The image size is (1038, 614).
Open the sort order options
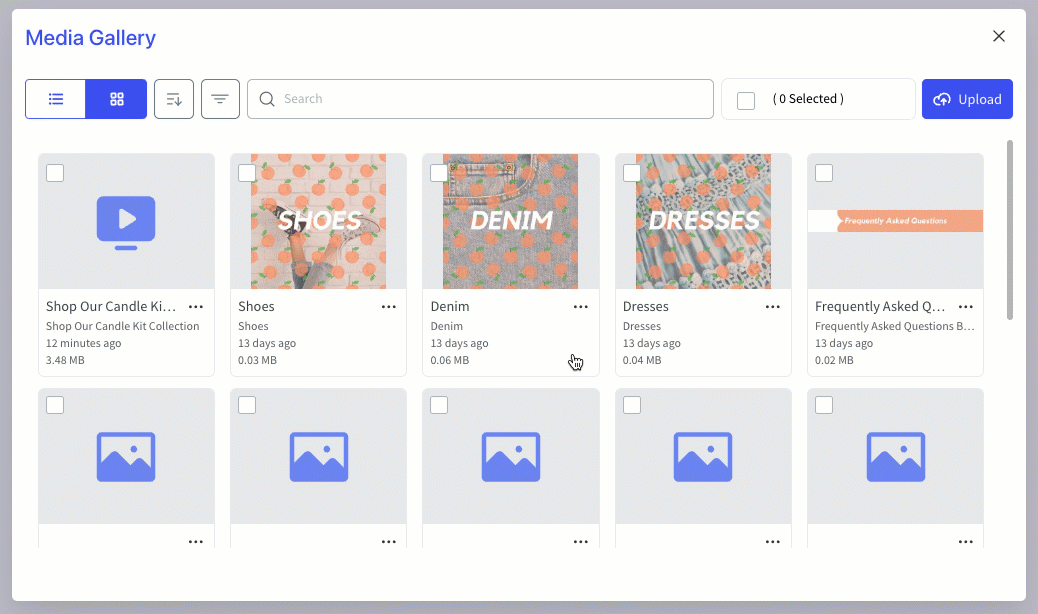174,99
